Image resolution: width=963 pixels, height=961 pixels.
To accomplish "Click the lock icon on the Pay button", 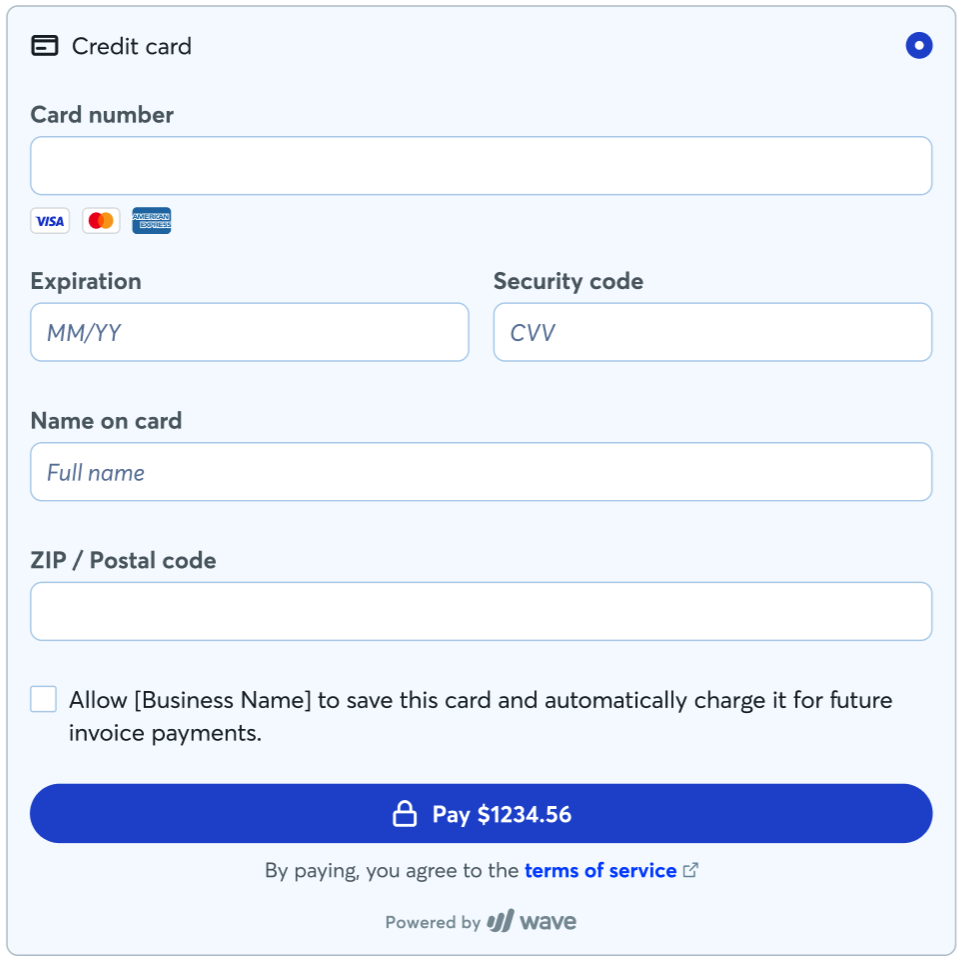I will click(406, 813).
